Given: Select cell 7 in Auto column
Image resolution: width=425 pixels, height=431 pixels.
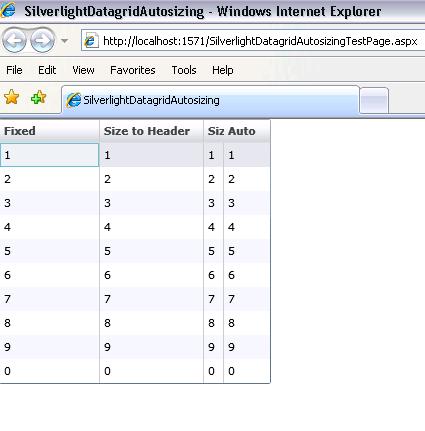Looking at the screenshot, I should [x=247, y=299].
